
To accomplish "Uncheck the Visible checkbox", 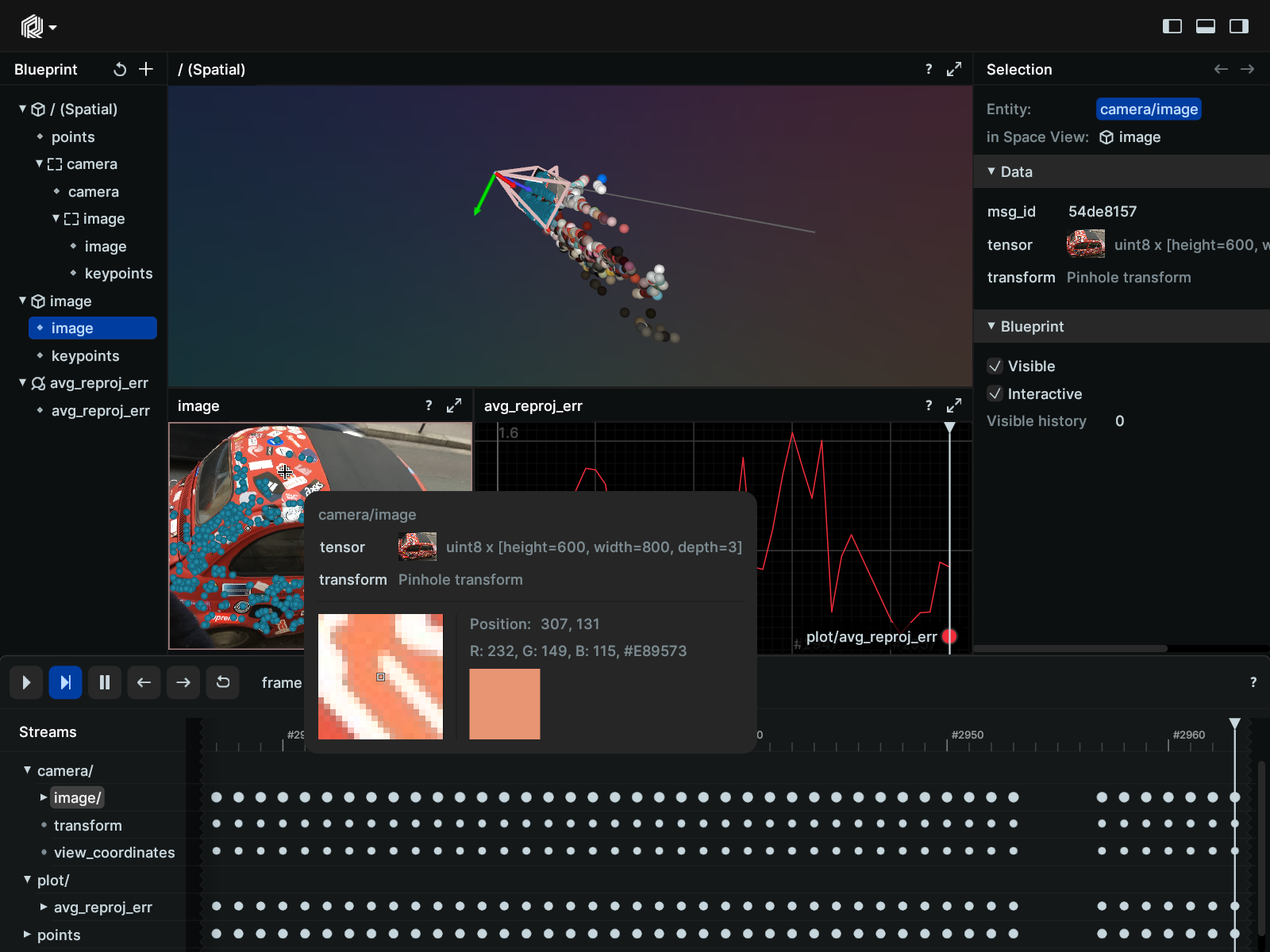I will coord(995,366).
